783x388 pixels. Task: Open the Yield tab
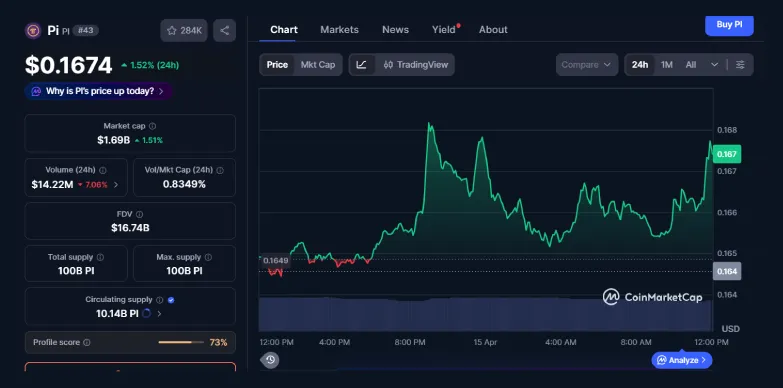tap(444, 30)
